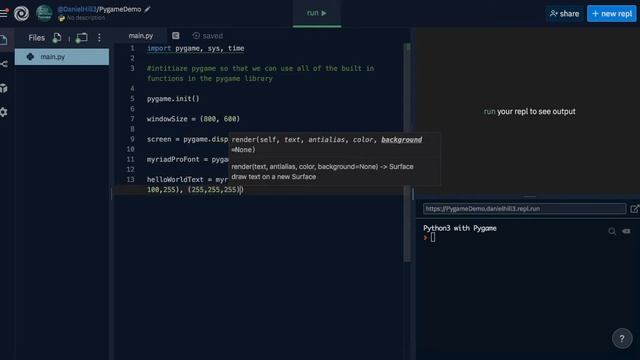Screen dimensions: 640x360
Task: Open the packages cube icon
Action: [x=4, y=88]
